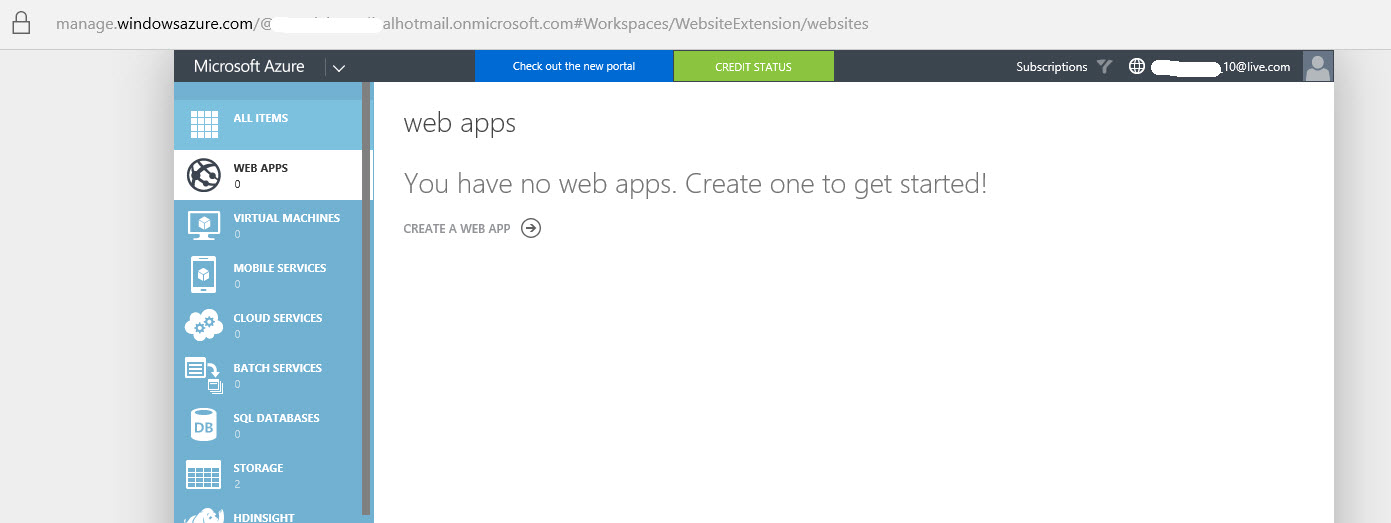Image resolution: width=1391 pixels, height=523 pixels.
Task: Click the 'You have no web apps' message
Action: point(695,184)
